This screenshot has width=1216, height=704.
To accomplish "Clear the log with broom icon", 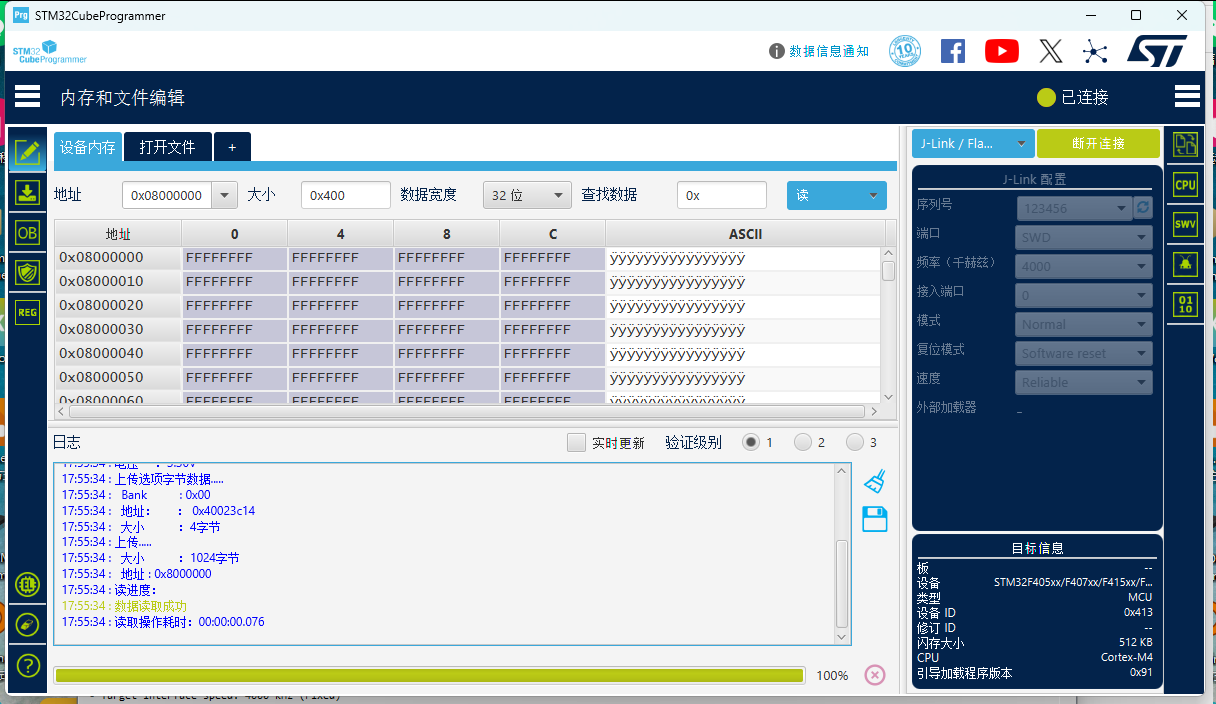I will coord(875,482).
